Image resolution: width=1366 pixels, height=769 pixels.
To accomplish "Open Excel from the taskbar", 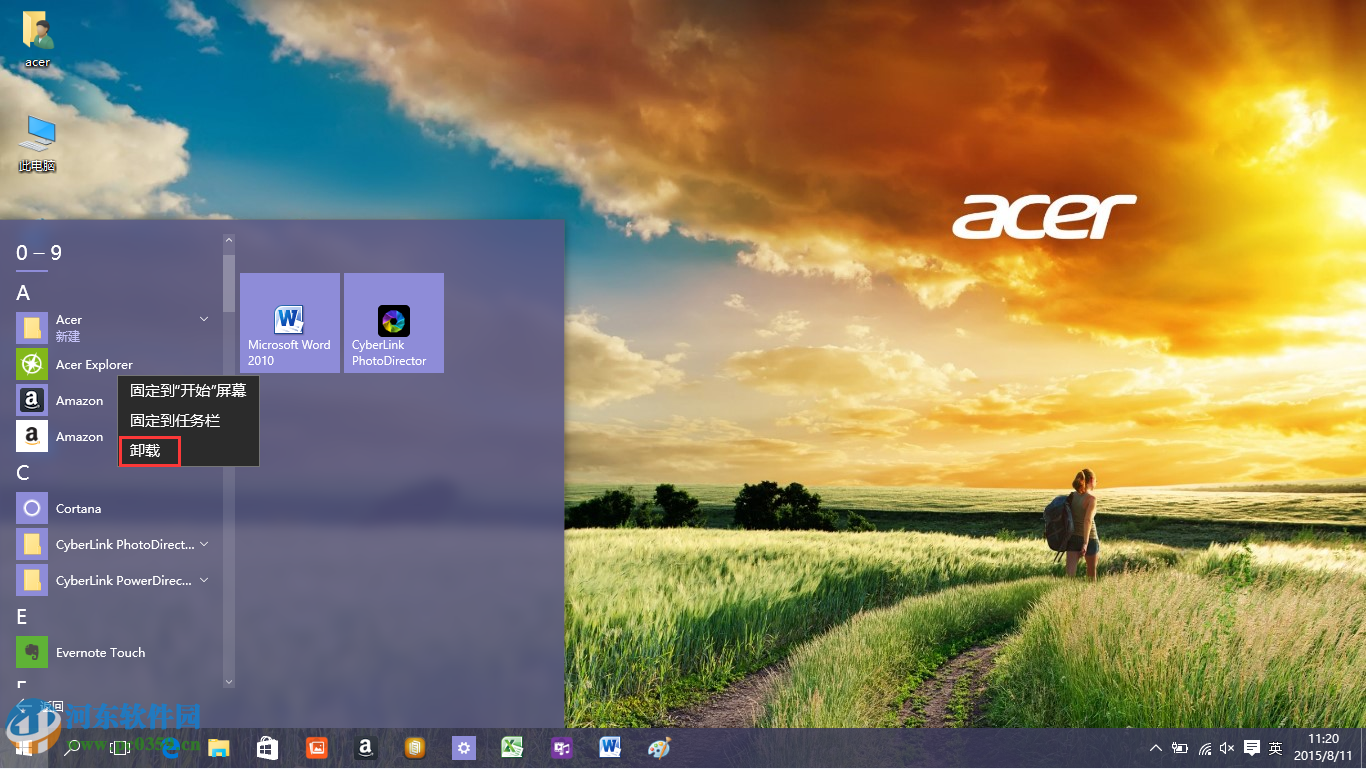I will (512, 747).
